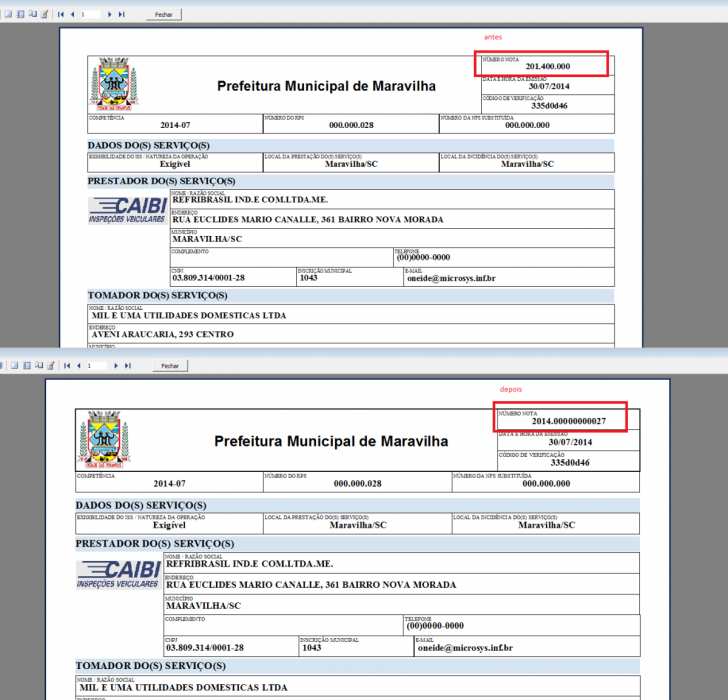Click competência 2014-07 in lower report
Image resolution: width=728 pixels, height=700 pixels.
pyautogui.click(x=169, y=484)
